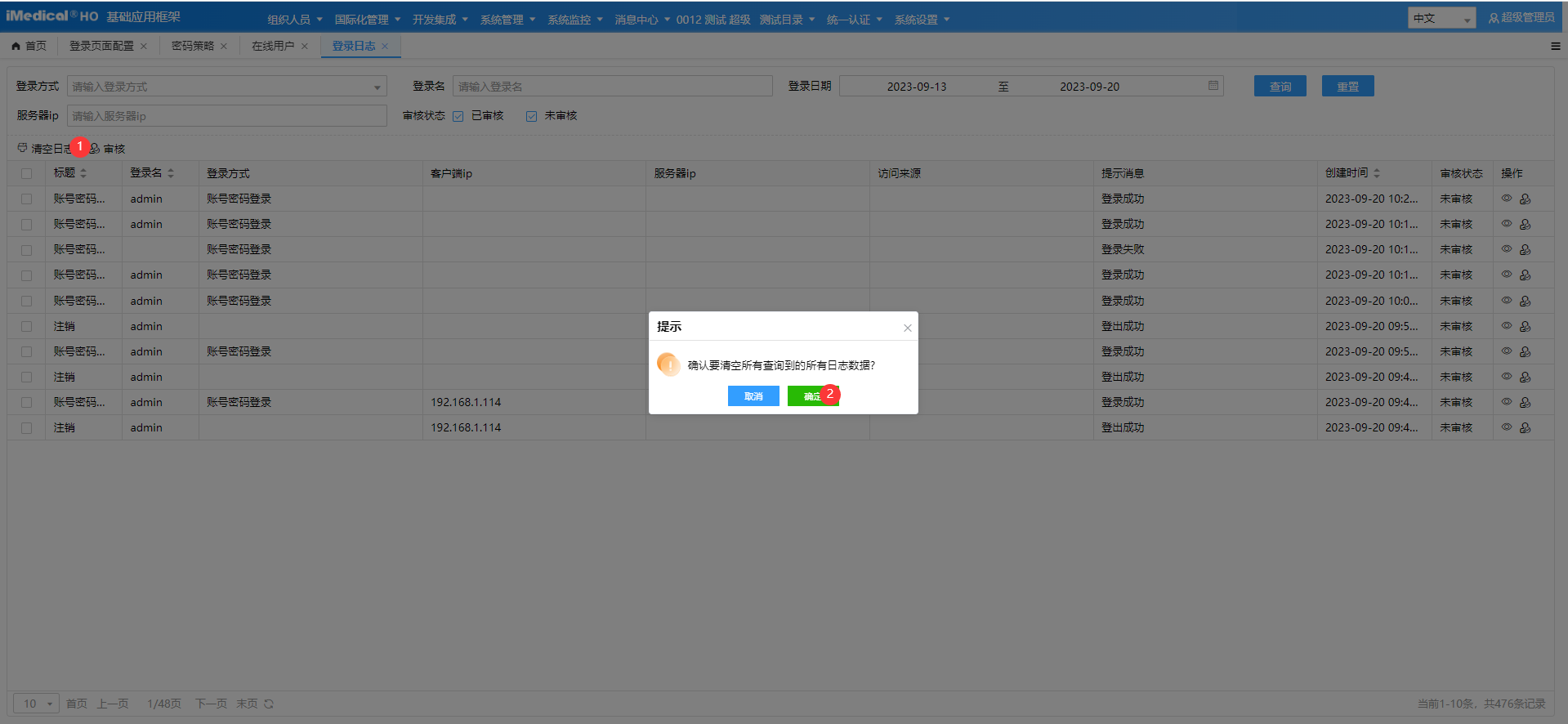The image size is (1568, 724).
Task: Open the 系统管理 menu
Action: 507,20
